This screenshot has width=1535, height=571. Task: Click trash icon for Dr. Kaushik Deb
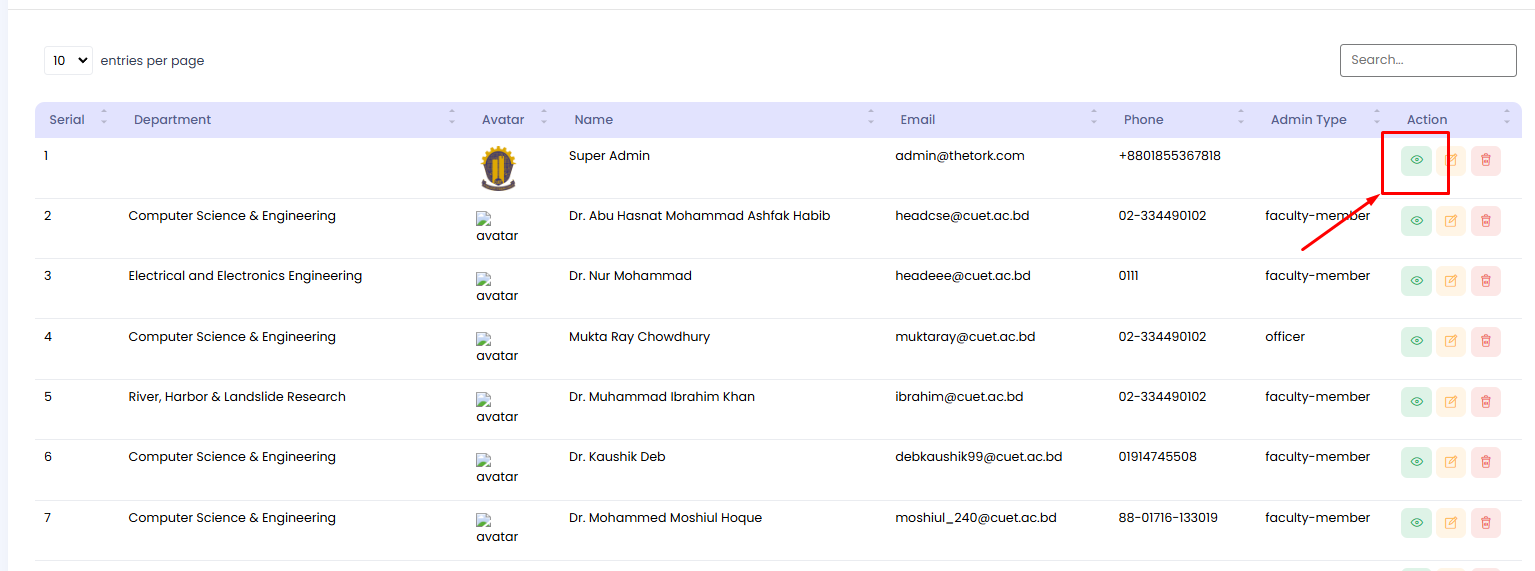[x=1485, y=462]
